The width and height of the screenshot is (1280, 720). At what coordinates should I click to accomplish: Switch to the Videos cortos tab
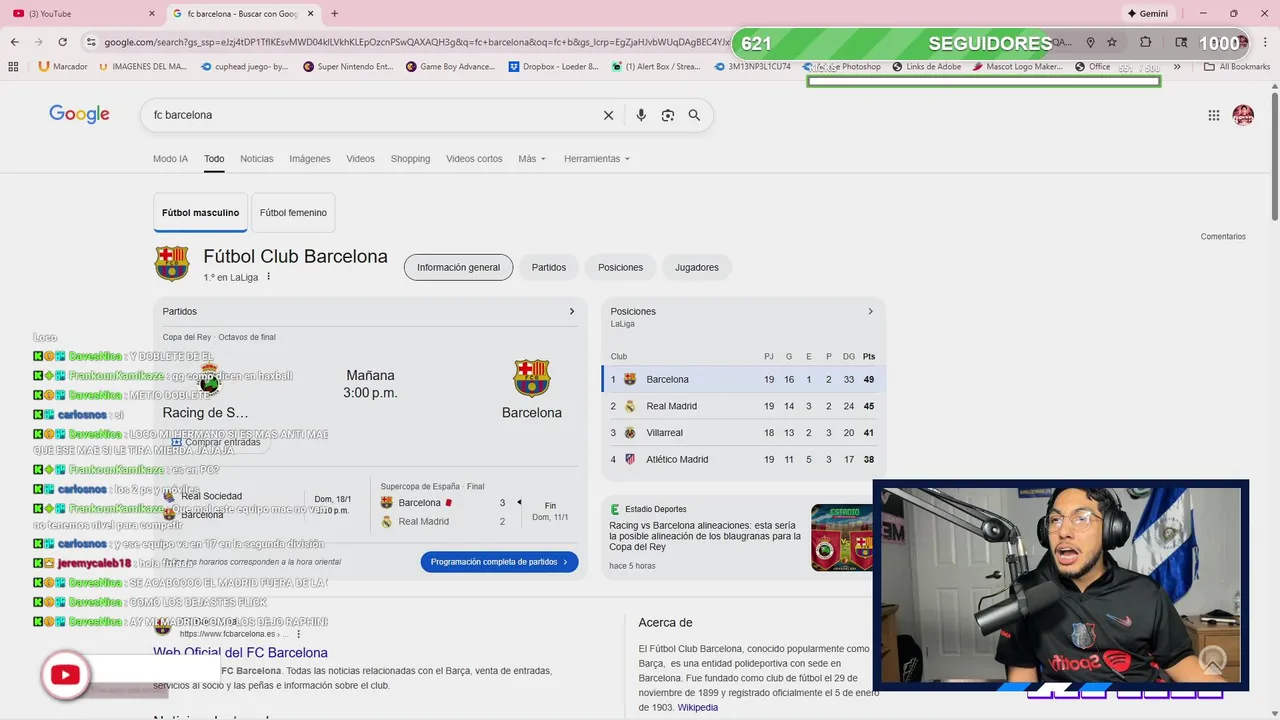pos(474,159)
